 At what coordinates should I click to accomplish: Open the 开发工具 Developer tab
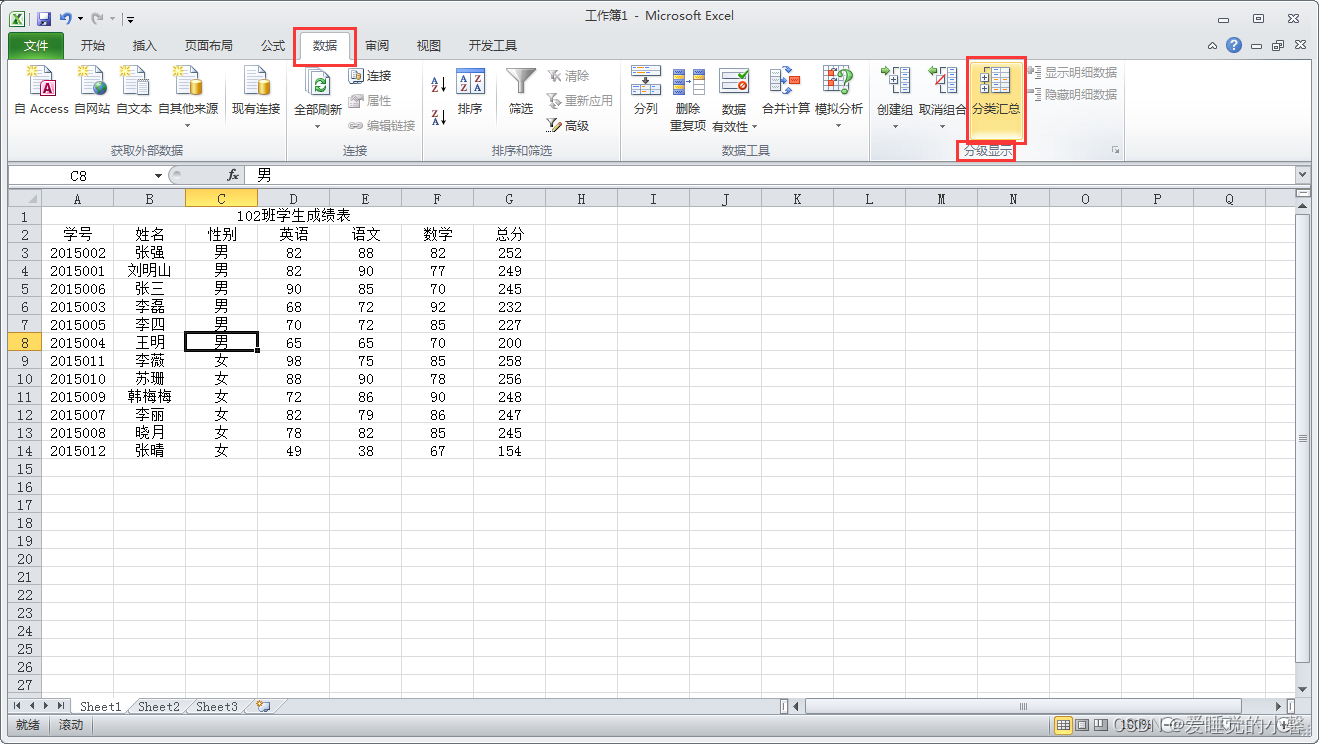(x=493, y=46)
